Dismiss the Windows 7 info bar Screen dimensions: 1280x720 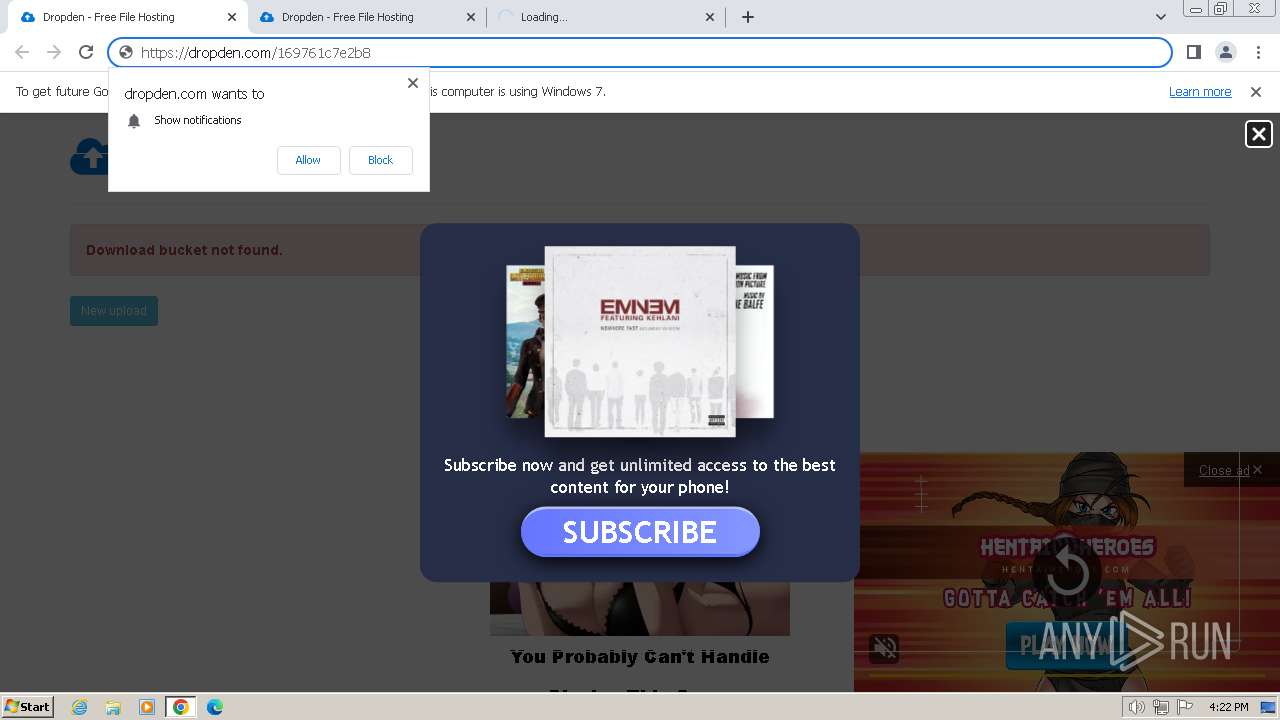[1256, 92]
